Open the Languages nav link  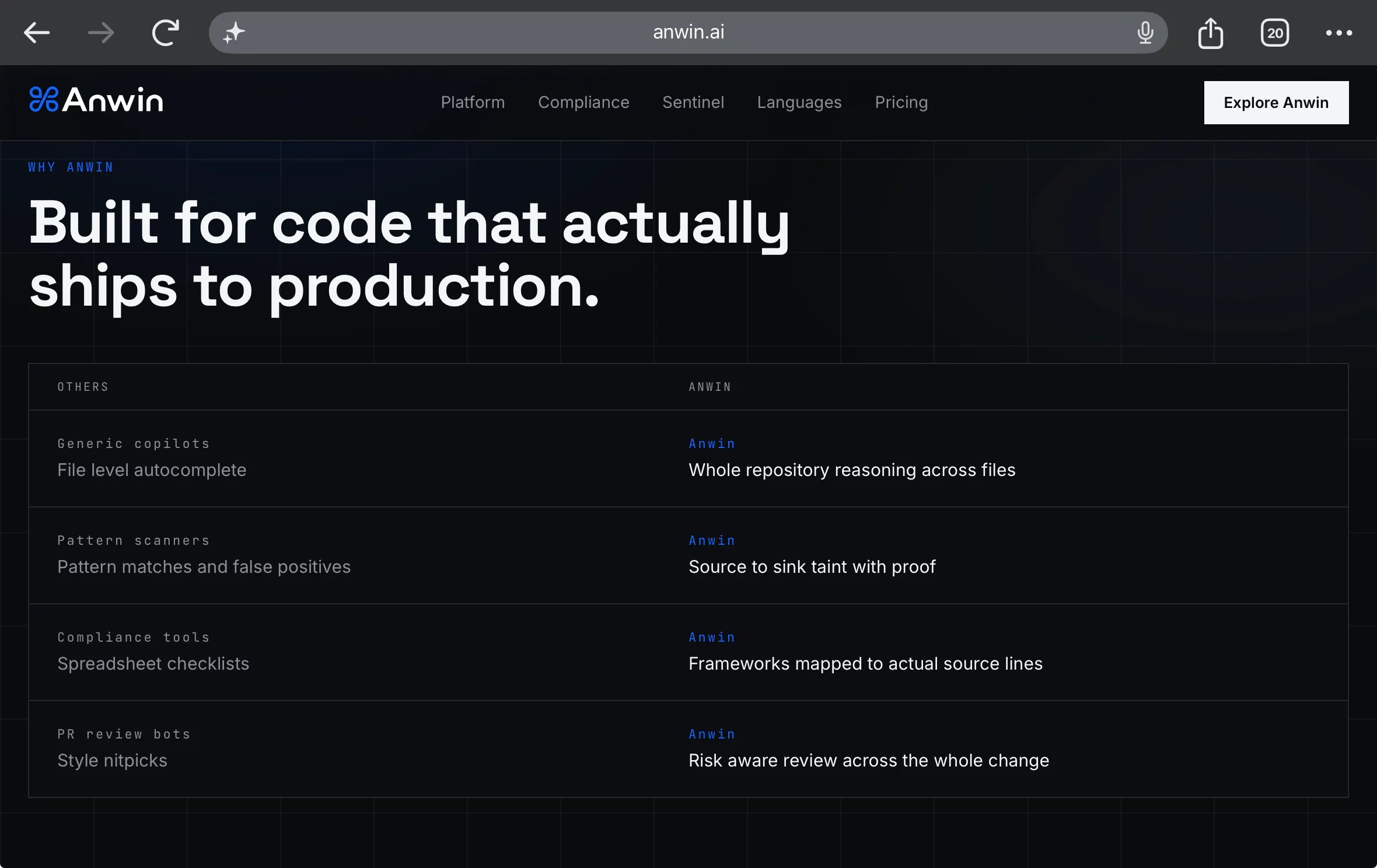click(799, 102)
